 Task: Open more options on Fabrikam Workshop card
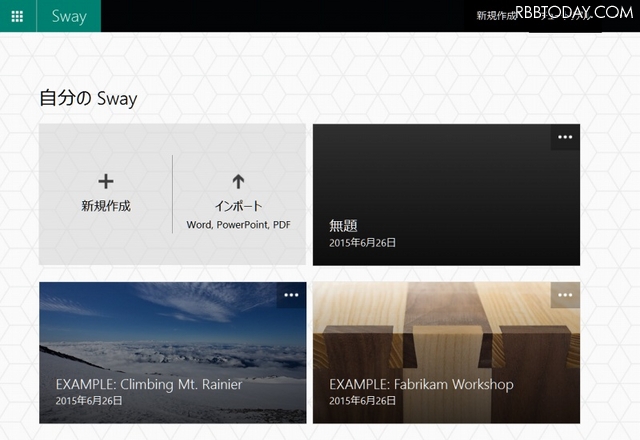tap(565, 295)
